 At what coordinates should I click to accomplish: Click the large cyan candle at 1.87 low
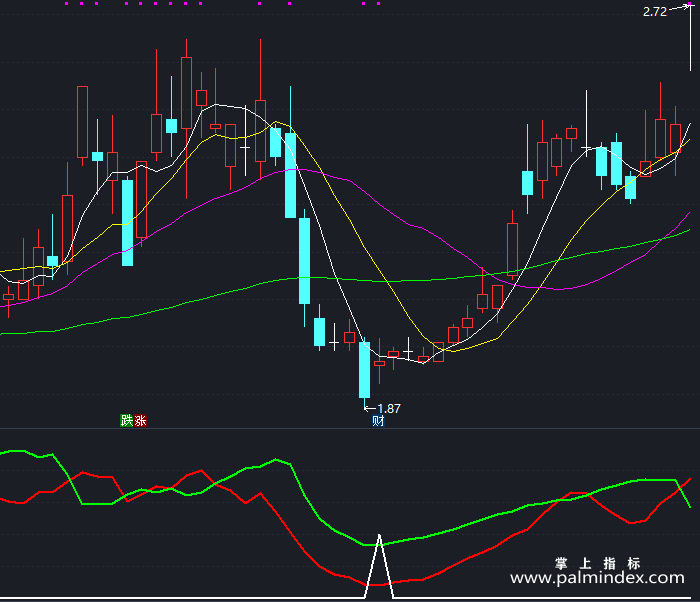(365, 370)
